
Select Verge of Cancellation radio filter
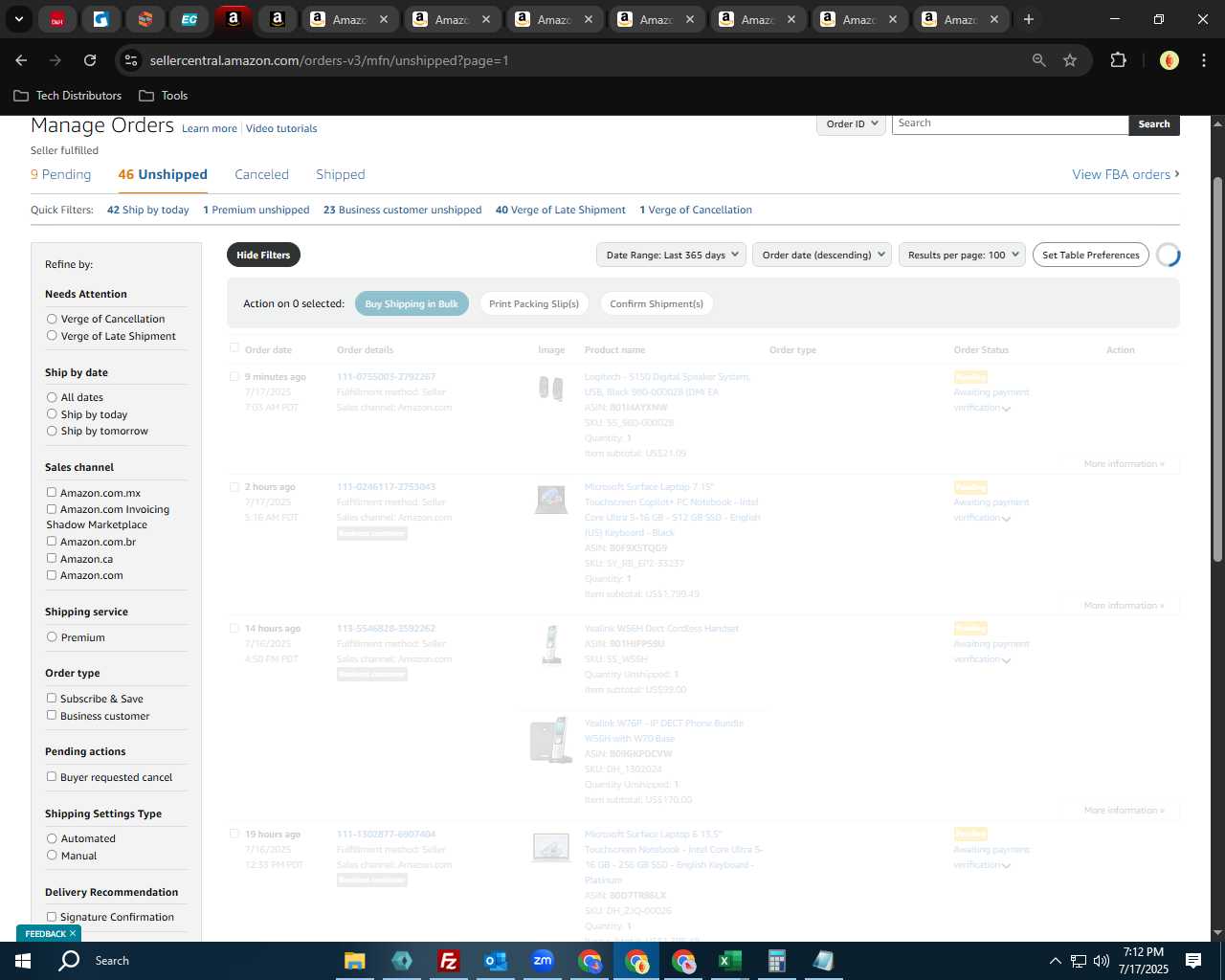(x=52, y=319)
